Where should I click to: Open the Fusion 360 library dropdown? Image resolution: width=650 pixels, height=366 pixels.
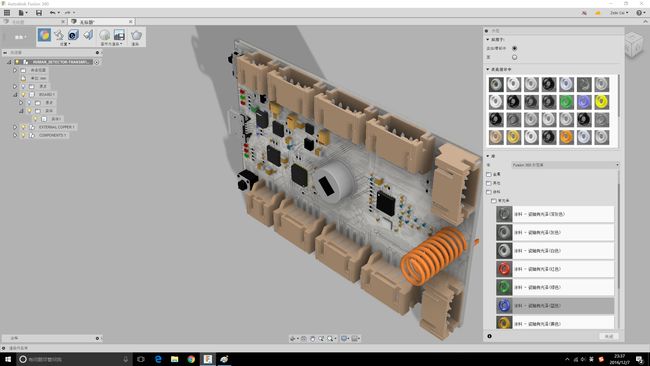(565, 165)
